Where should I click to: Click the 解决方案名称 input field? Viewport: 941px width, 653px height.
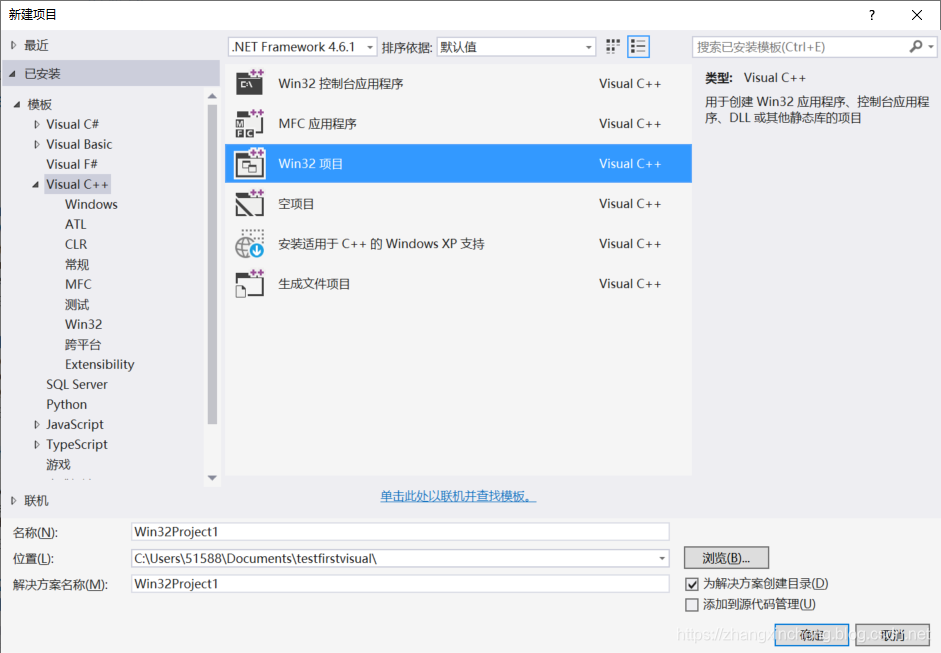coord(400,584)
